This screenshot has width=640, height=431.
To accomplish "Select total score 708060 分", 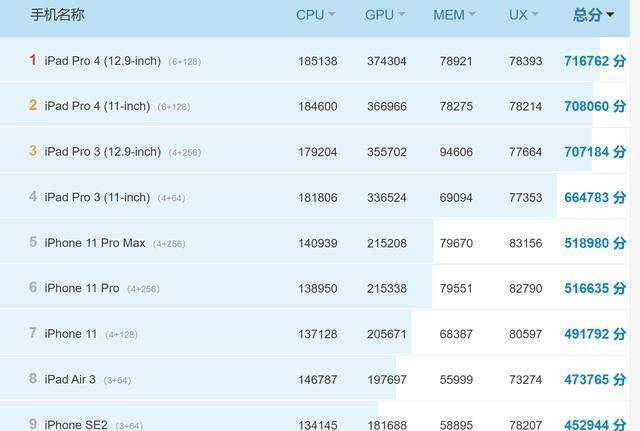I will [595, 107].
